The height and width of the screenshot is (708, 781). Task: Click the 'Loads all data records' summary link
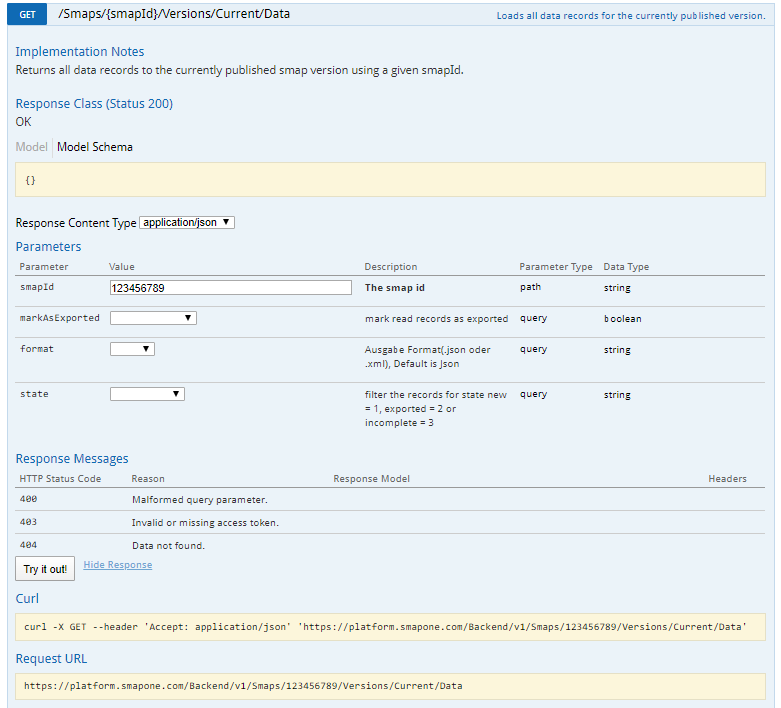pyautogui.click(x=631, y=16)
